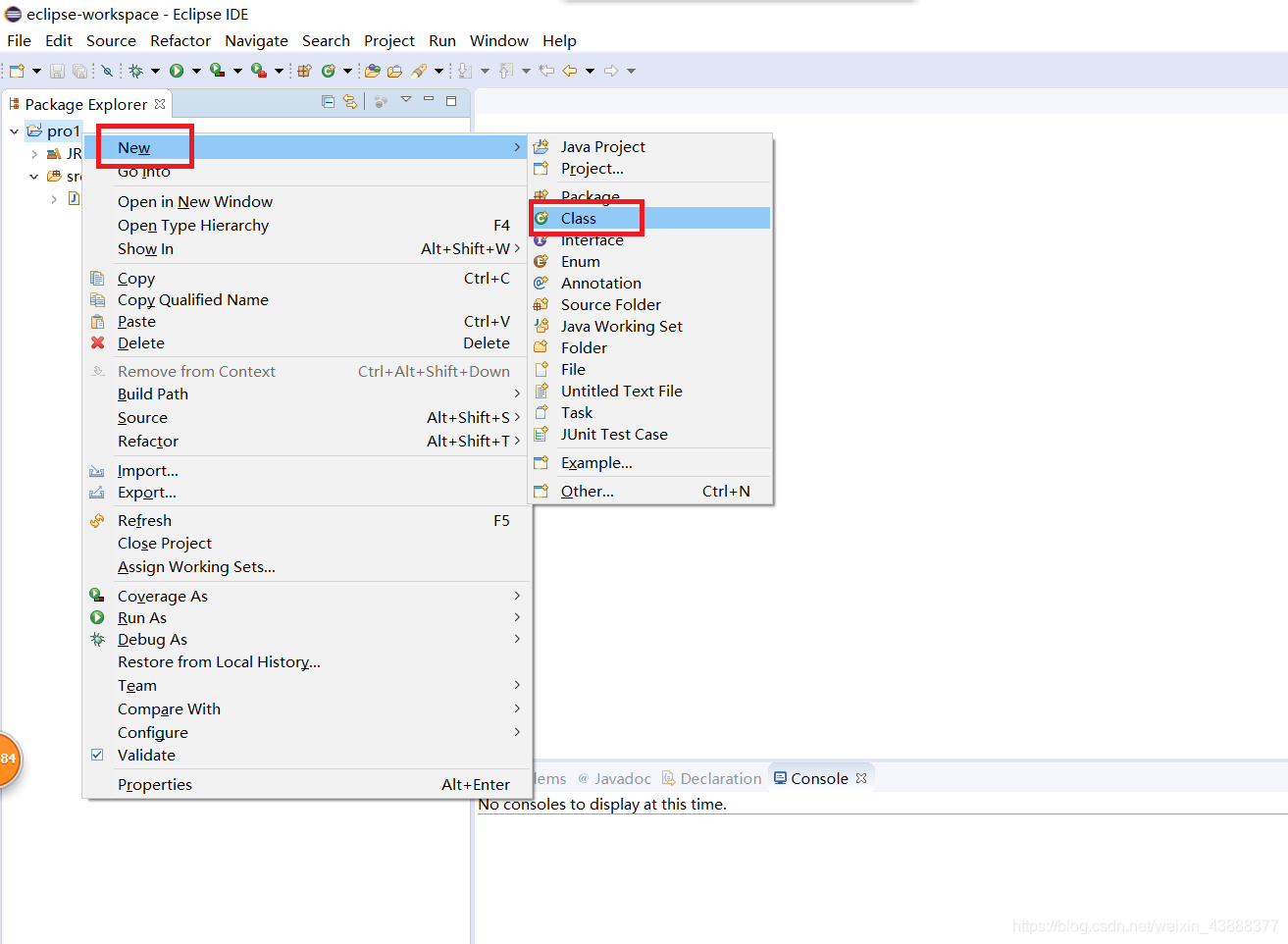Toggle the Validate checkbox menu item

pos(97,755)
